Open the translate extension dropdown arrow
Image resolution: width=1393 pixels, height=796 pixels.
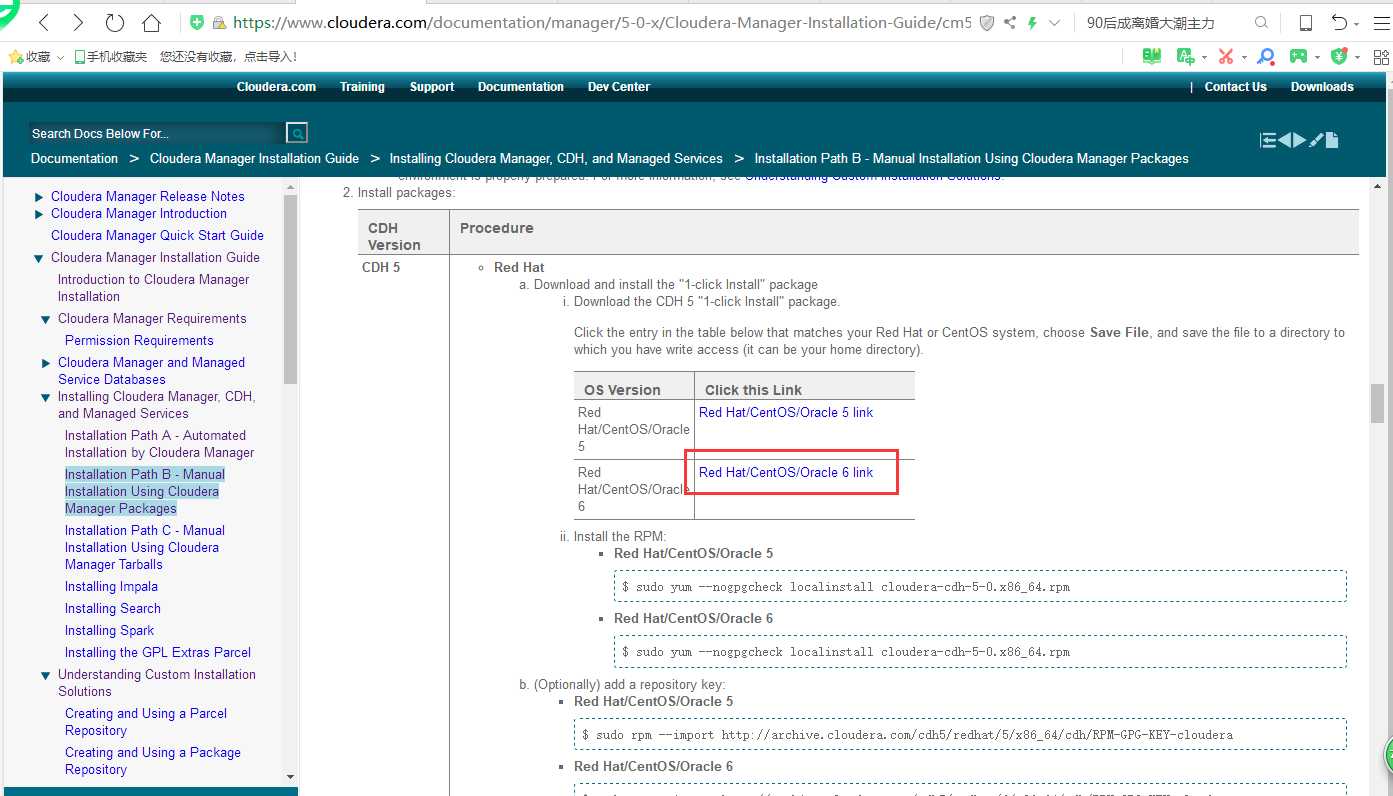pos(1204,58)
